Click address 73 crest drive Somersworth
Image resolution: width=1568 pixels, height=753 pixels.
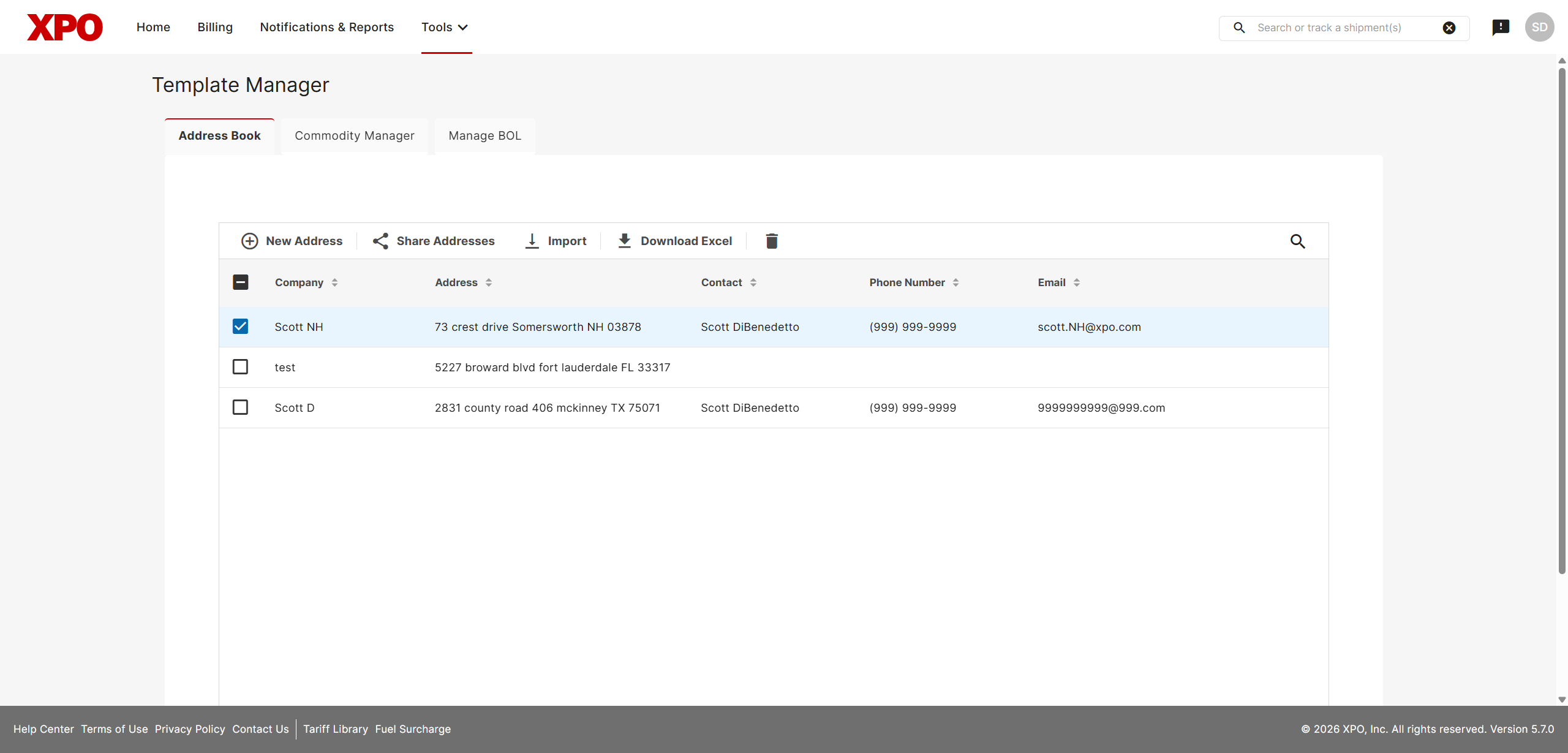tap(538, 327)
